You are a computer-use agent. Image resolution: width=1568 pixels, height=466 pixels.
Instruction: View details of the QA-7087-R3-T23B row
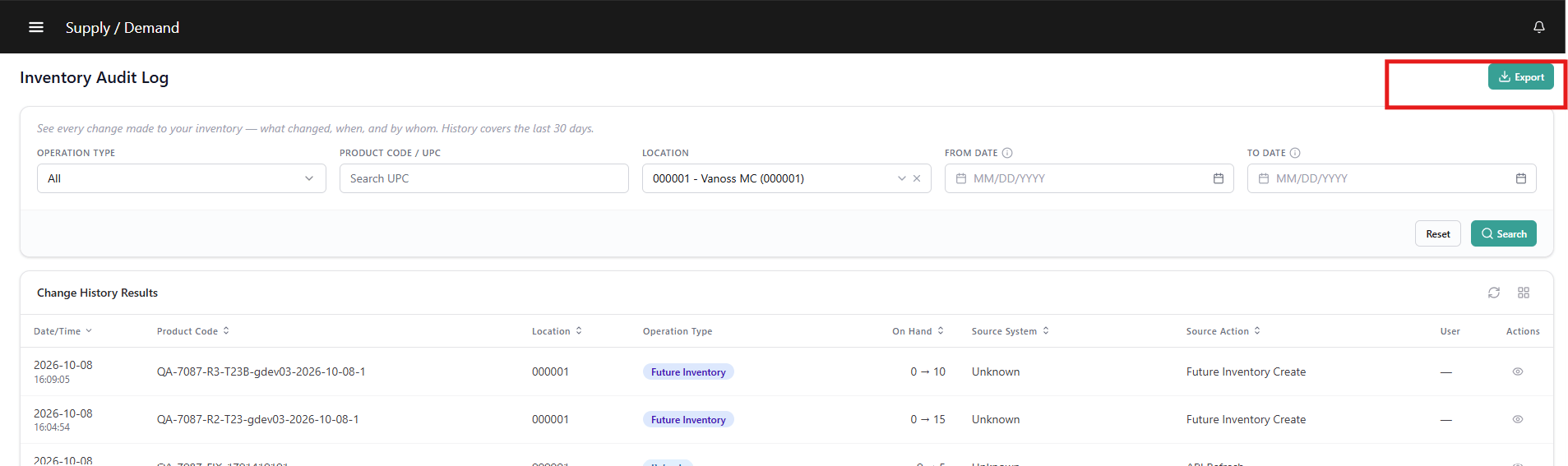1517,371
